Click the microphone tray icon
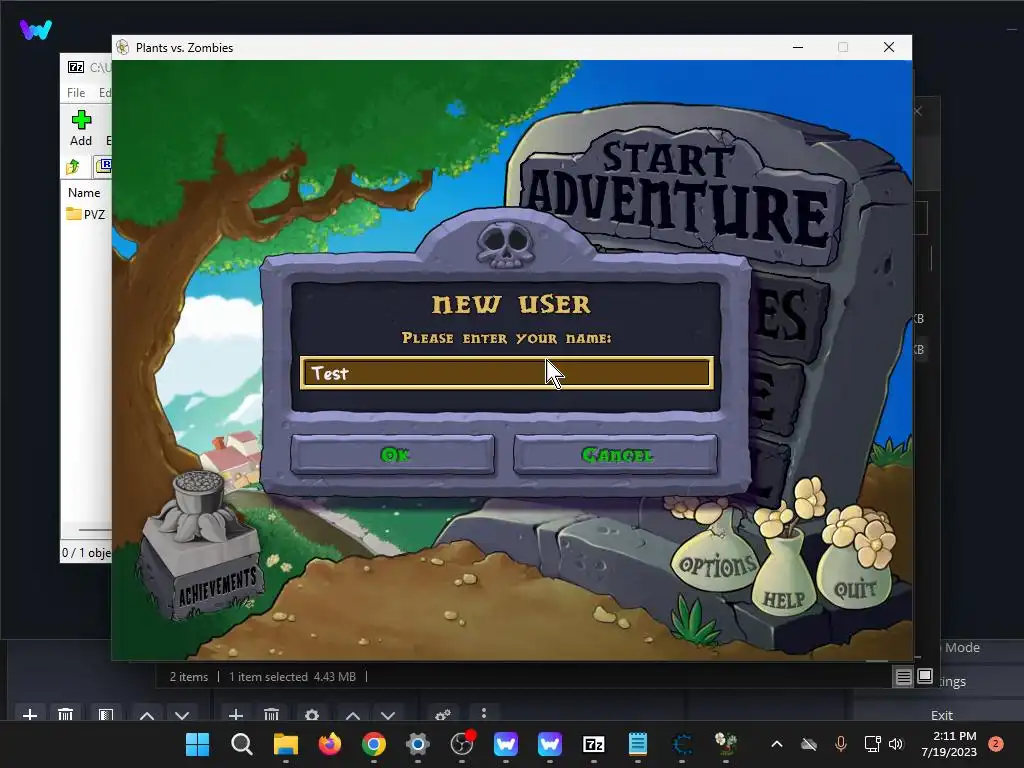The width and height of the screenshot is (1024, 768). pyautogui.click(x=841, y=744)
